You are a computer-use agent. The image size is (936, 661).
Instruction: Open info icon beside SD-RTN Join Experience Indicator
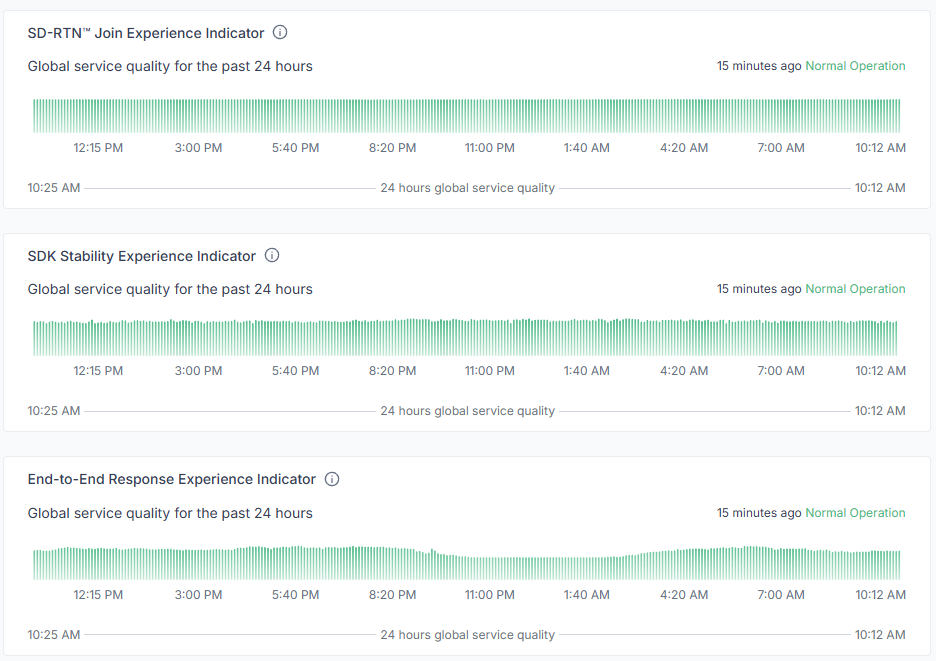(x=280, y=32)
